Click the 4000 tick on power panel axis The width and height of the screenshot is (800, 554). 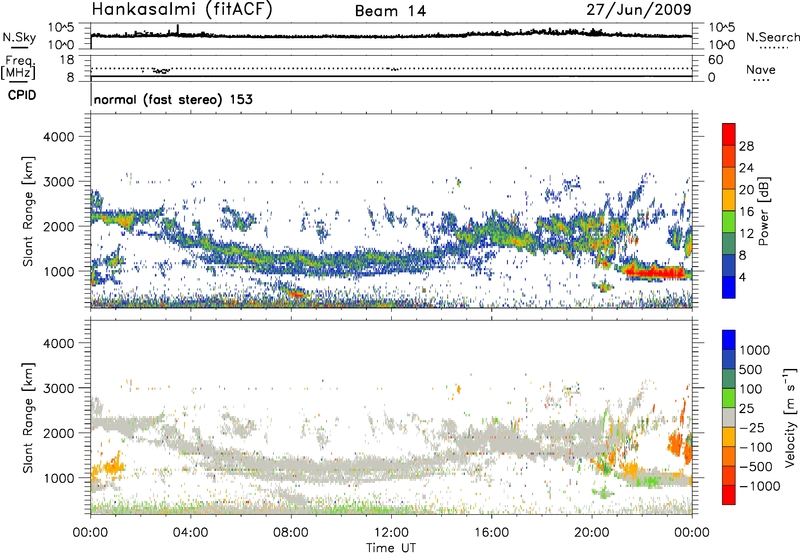[x=58, y=137]
